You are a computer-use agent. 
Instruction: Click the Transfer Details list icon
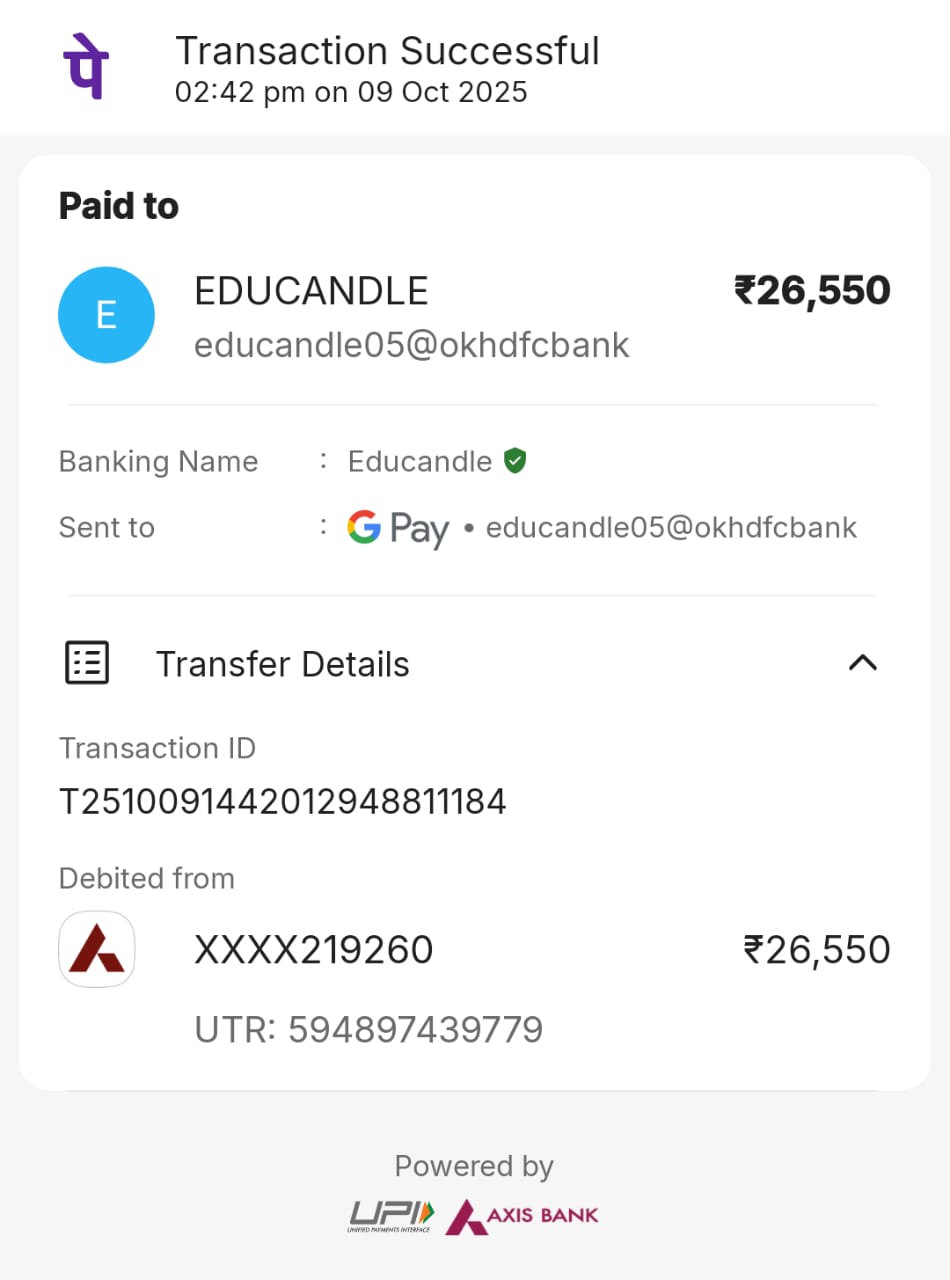point(87,663)
